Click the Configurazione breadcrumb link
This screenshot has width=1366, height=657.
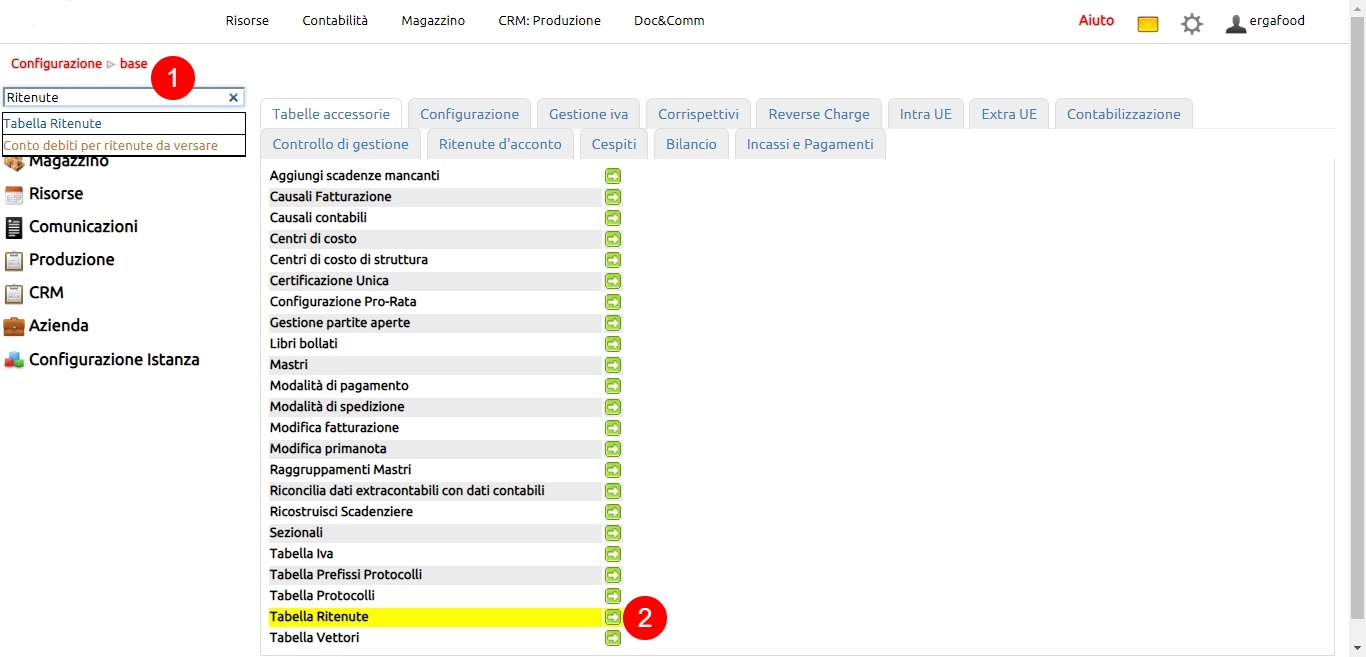click(x=56, y=63)
